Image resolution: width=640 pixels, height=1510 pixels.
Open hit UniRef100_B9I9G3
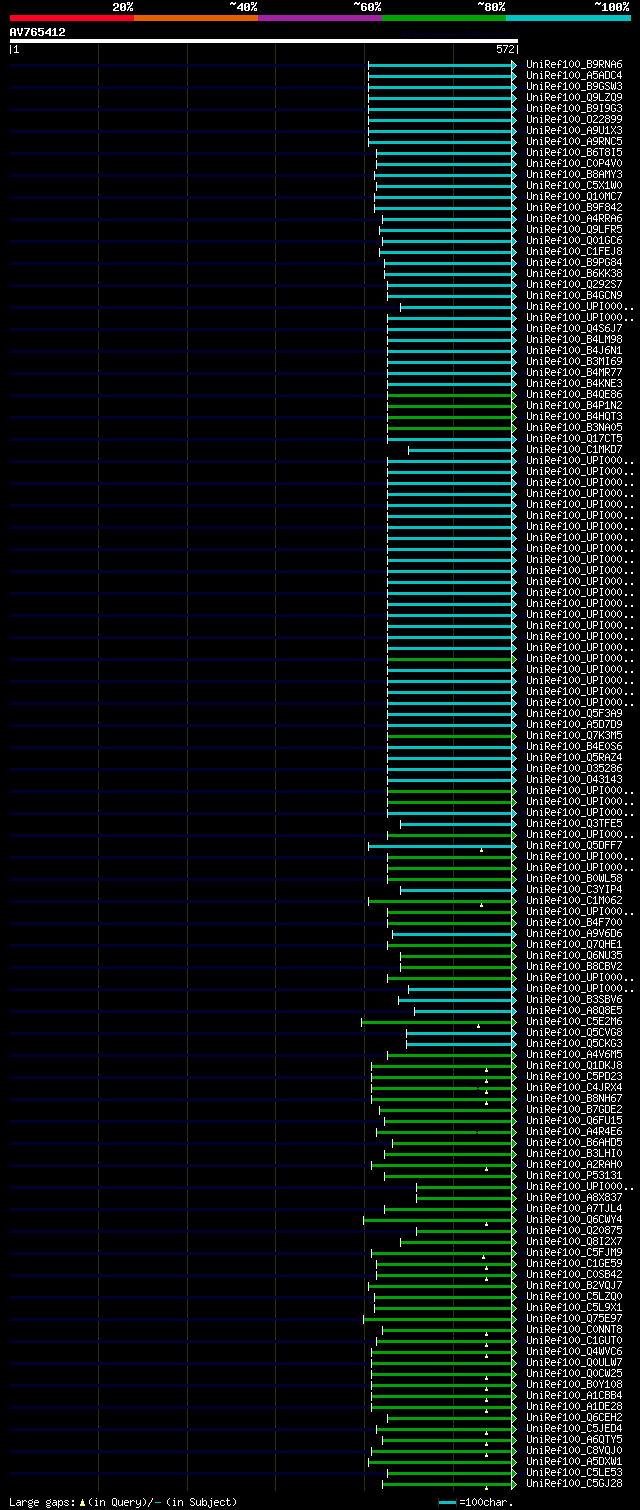[574, 109]
